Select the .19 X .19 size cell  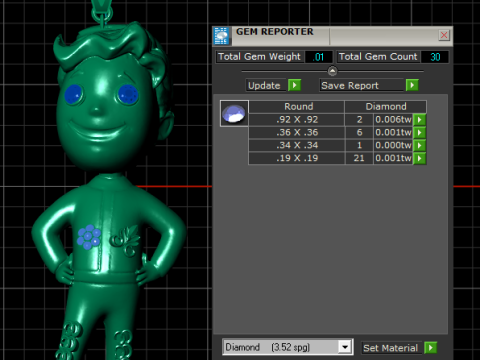[297, 158]
